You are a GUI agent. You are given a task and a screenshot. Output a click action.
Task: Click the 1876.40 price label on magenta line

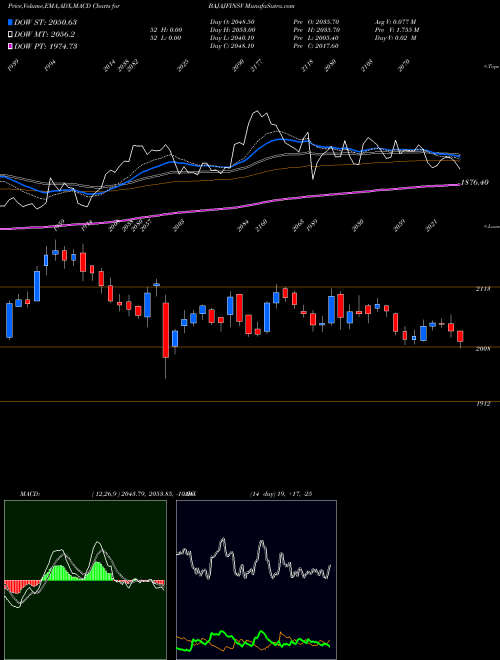click(475, 182)
